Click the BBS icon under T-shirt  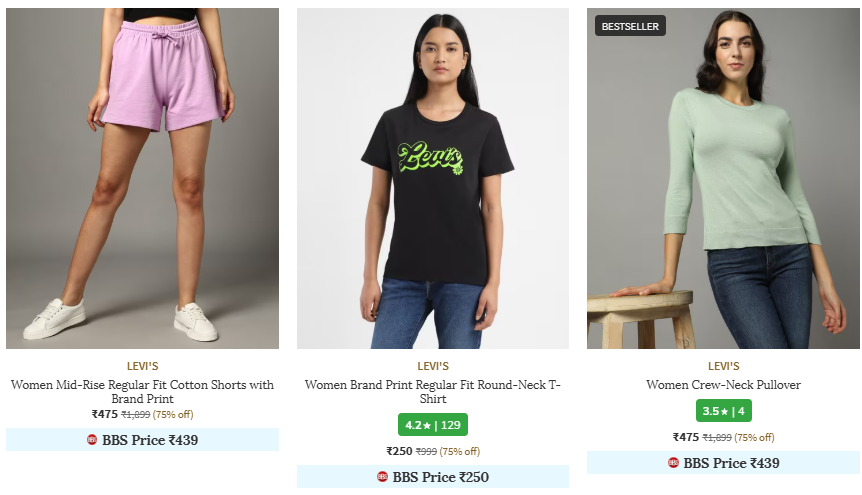pos(382,477)
